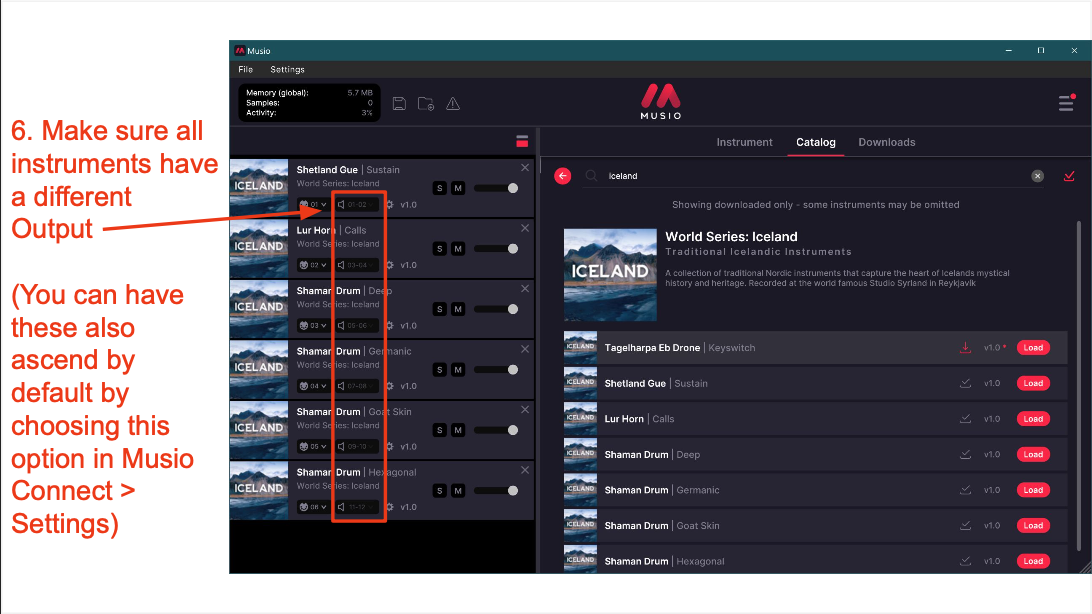Open settings gear for loaded Shaman Drum Deep
1092x614 pixels.
[x=390, y=326]
